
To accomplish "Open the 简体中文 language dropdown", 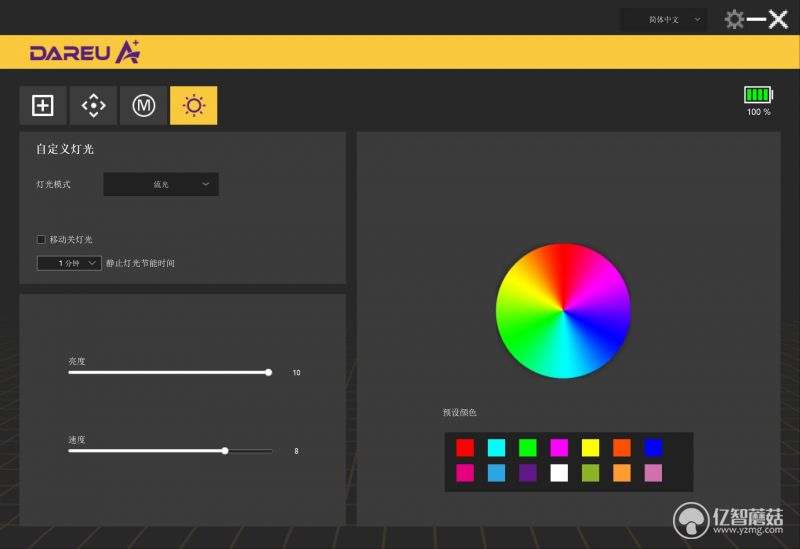I will (x=663, y=20).
